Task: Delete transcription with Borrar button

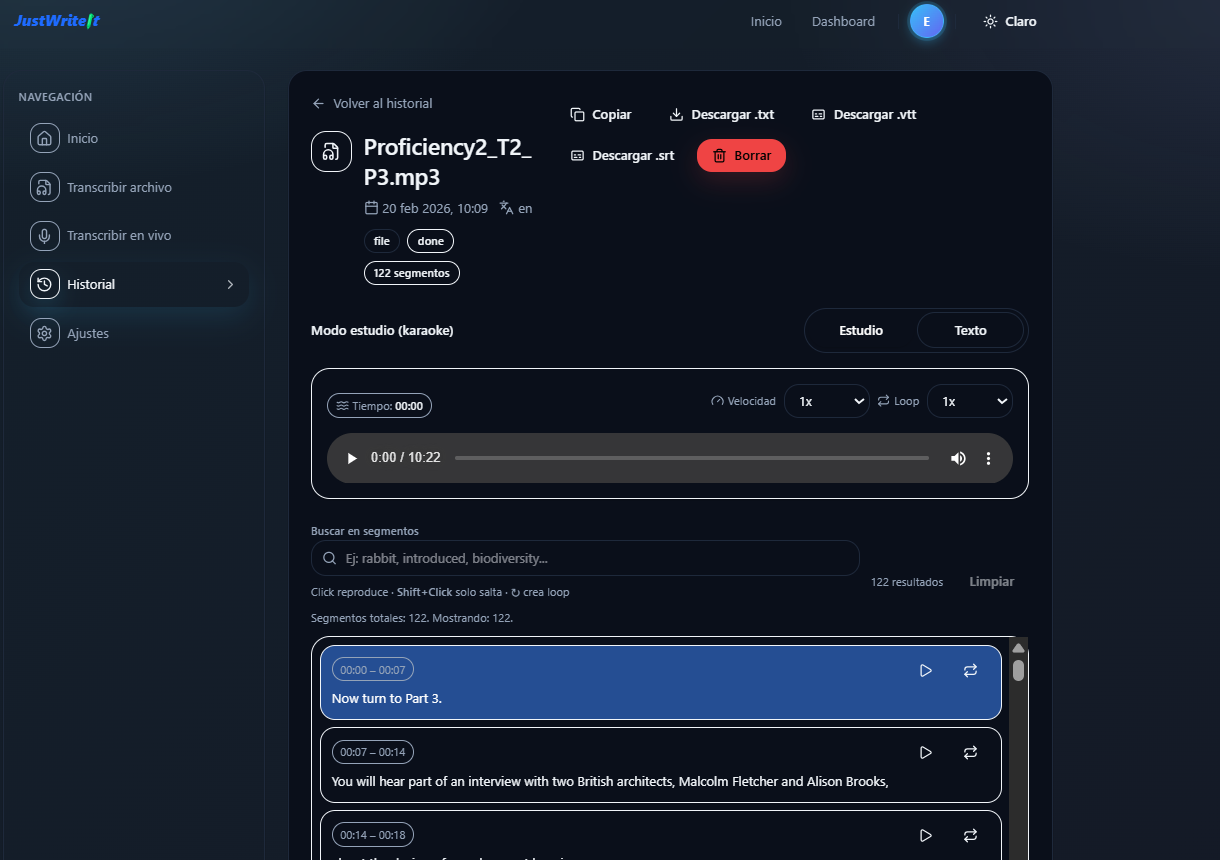Action: (x=741, y=156)
